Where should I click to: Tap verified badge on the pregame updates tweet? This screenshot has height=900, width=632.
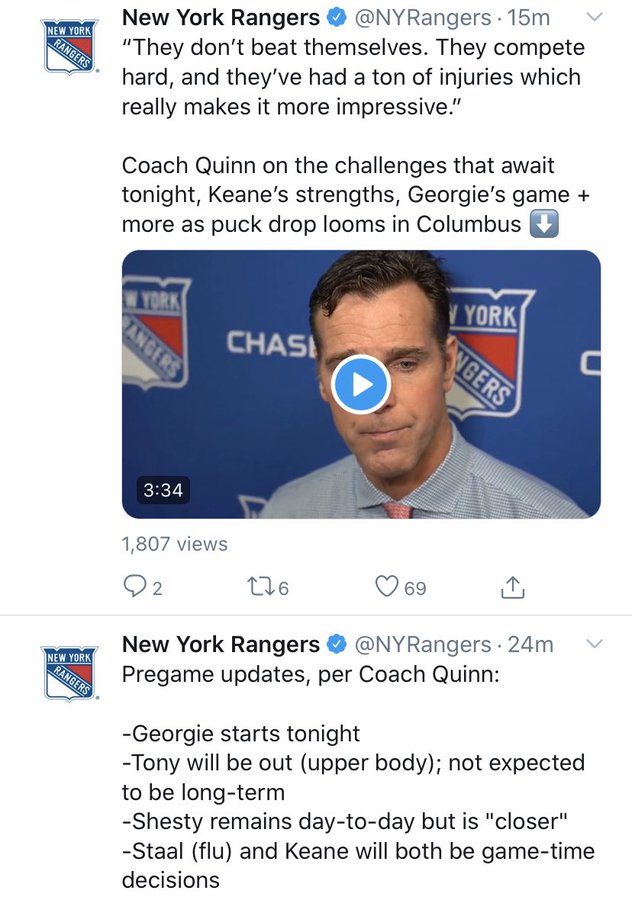click(x=336, y=645)
